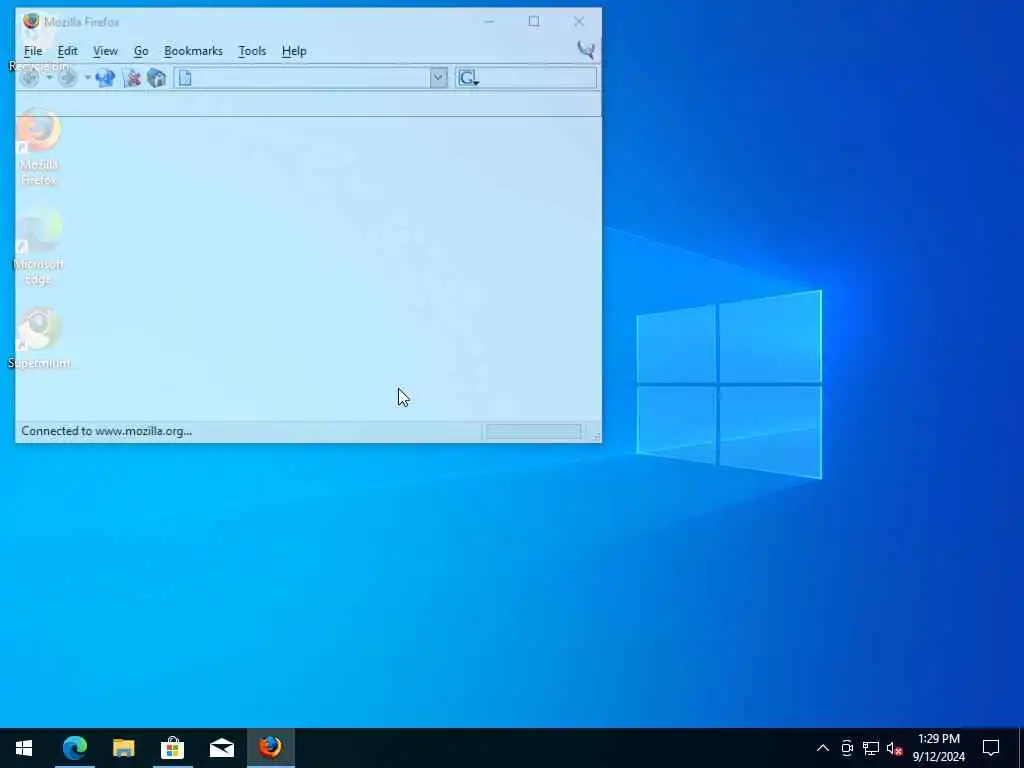This screenshot has width=1024, height=768.
Task: Open the Tools menu
Action: click(252, 51)
